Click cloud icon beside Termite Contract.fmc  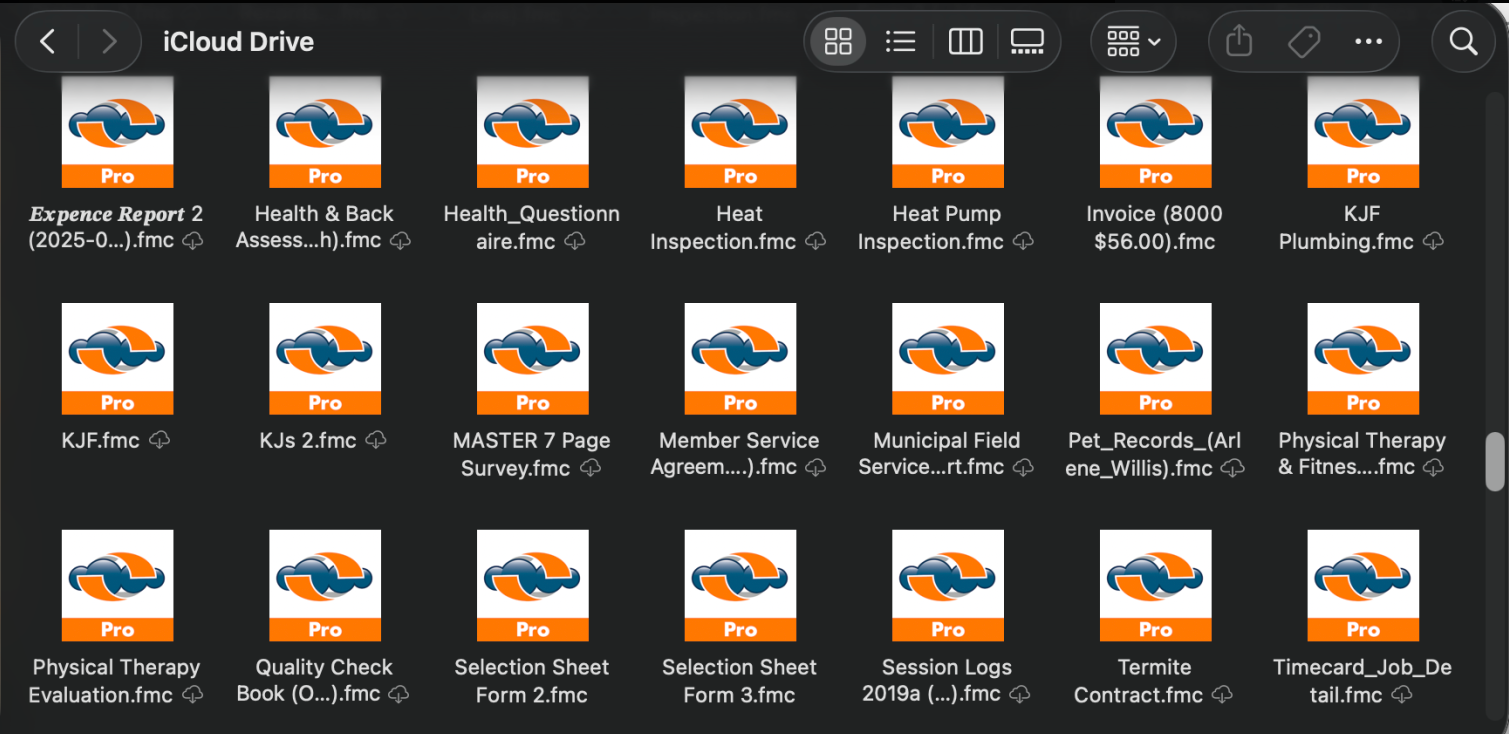pos(1222,694)
